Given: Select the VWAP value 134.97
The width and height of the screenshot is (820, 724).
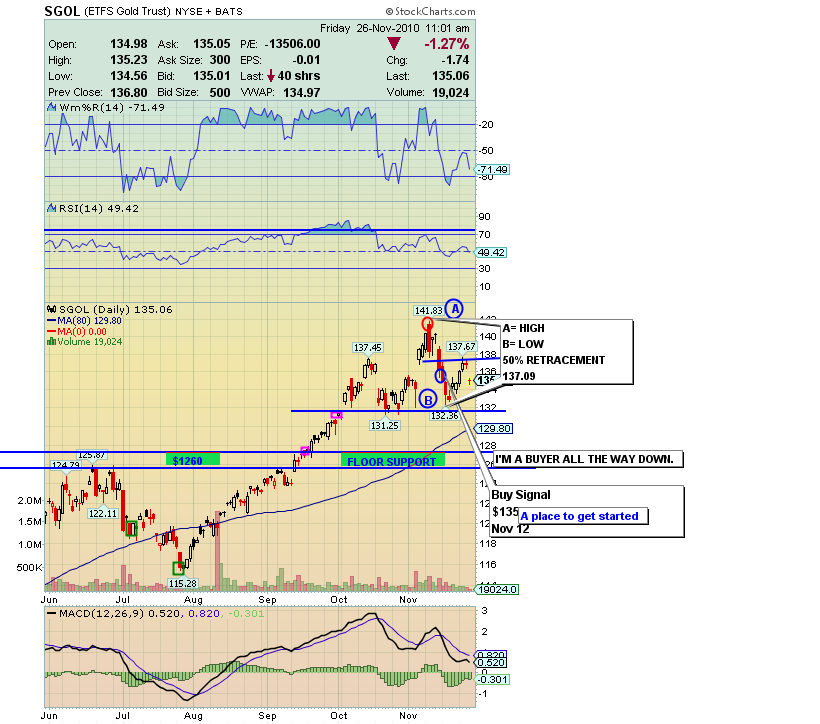Looking at the screenshot, I should 302,93.
